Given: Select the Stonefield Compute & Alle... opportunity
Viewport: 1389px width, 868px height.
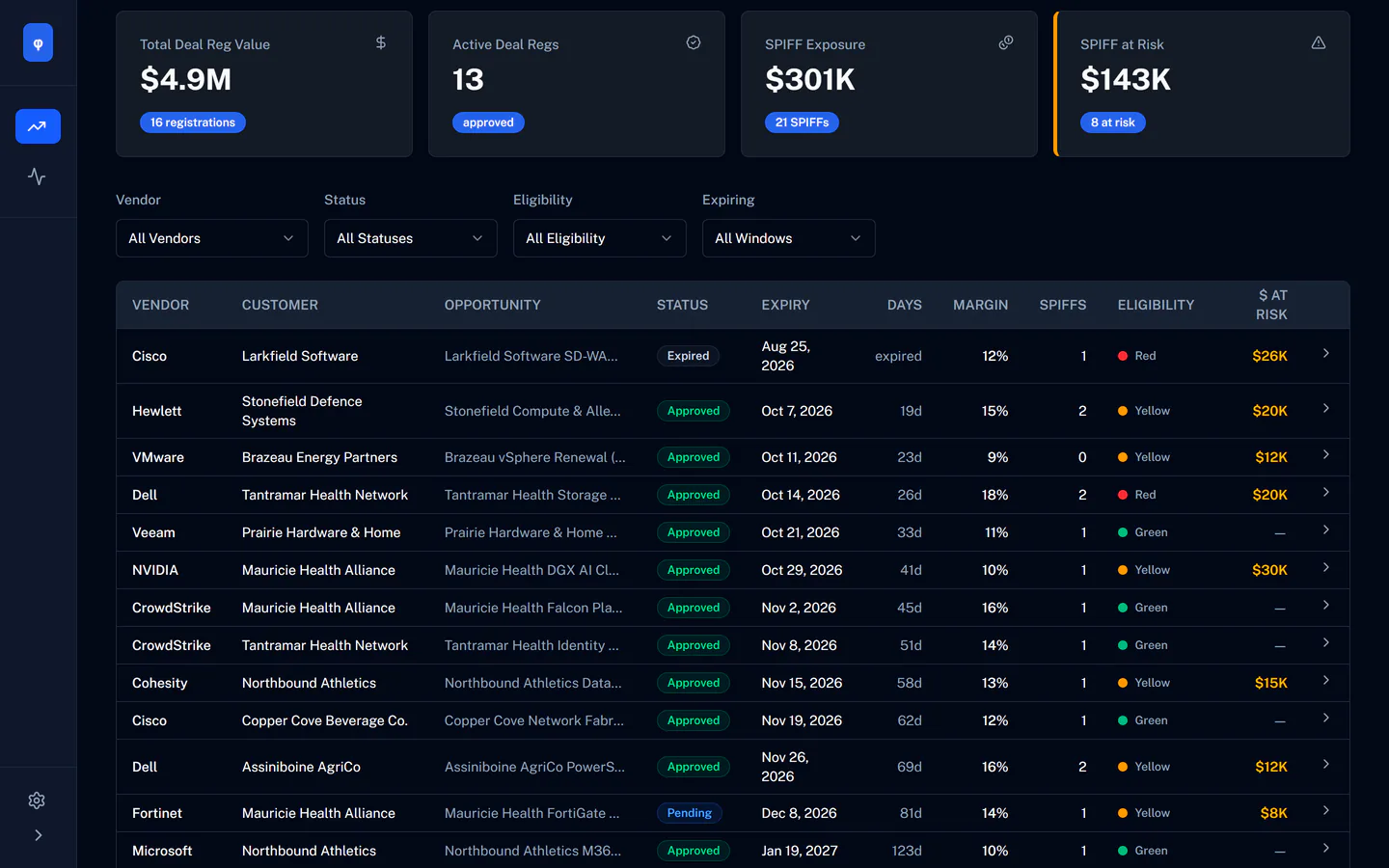Looking at the screenshot, I should tap(532, 411).
